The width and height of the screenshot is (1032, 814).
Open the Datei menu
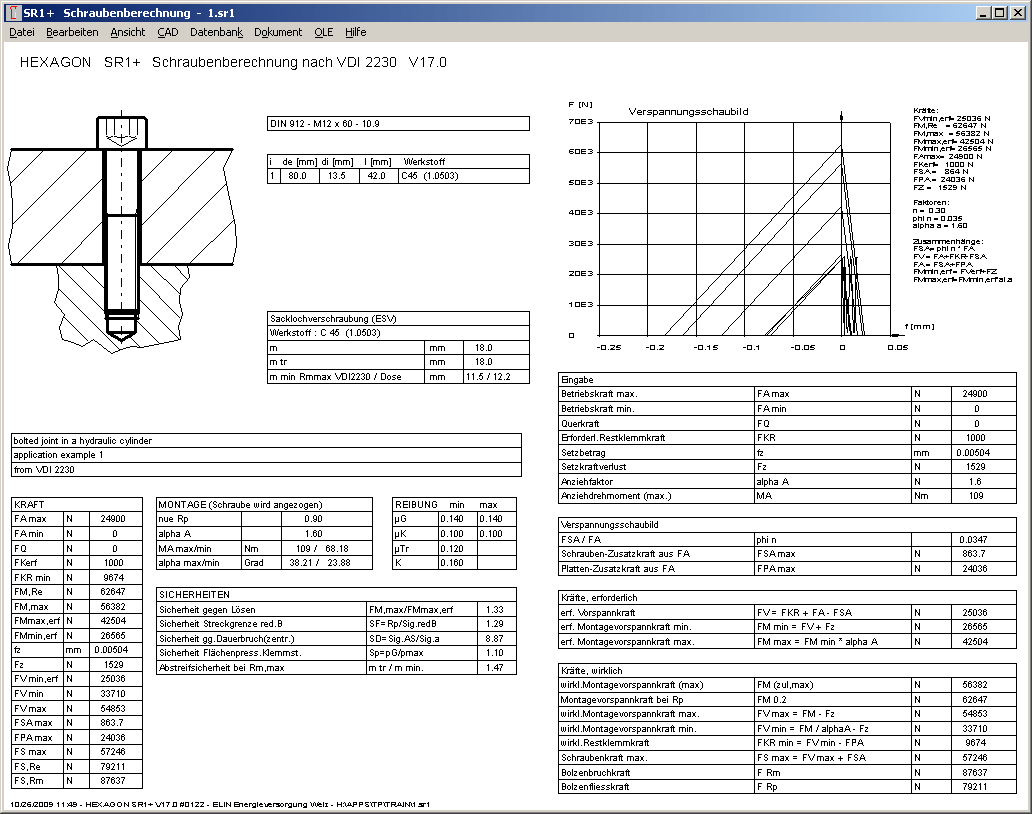(x=22, y=32)
